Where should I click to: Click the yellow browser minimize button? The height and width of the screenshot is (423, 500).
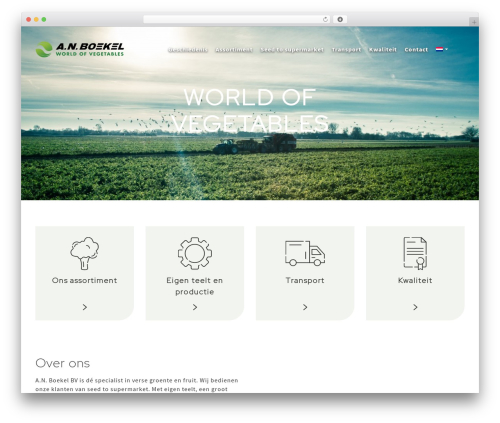pyautogui.click(x=36, y=19)
